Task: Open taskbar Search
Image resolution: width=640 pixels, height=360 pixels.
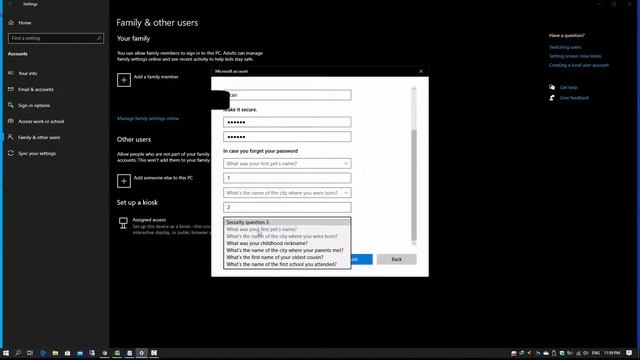Action: (18, 353)
